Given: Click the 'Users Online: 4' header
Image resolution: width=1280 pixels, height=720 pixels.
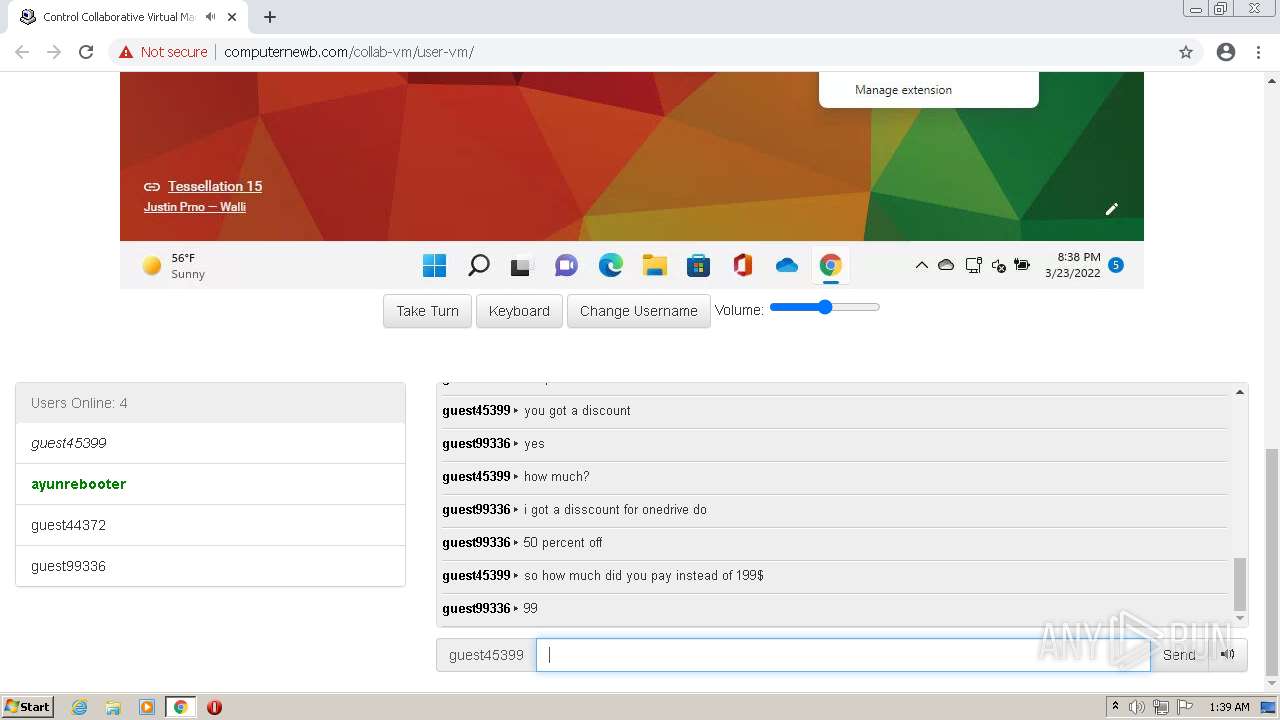Looking at the screenshot, I should coord(210,403).
